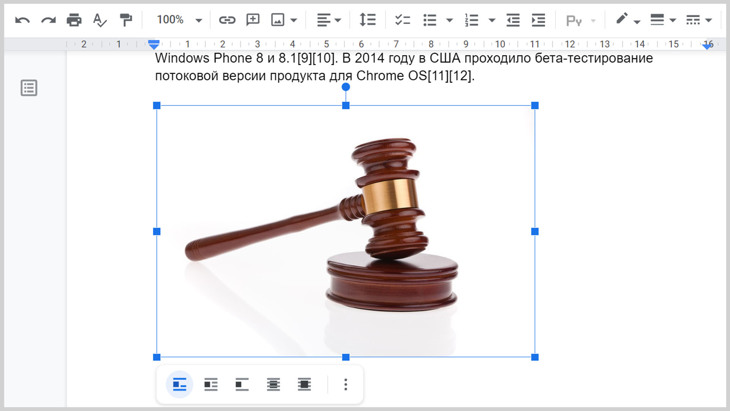Image resolution: width=730 pixels, height=411 pixels.
Task: Open the image options three-dot menu
Action: (345, 384)
